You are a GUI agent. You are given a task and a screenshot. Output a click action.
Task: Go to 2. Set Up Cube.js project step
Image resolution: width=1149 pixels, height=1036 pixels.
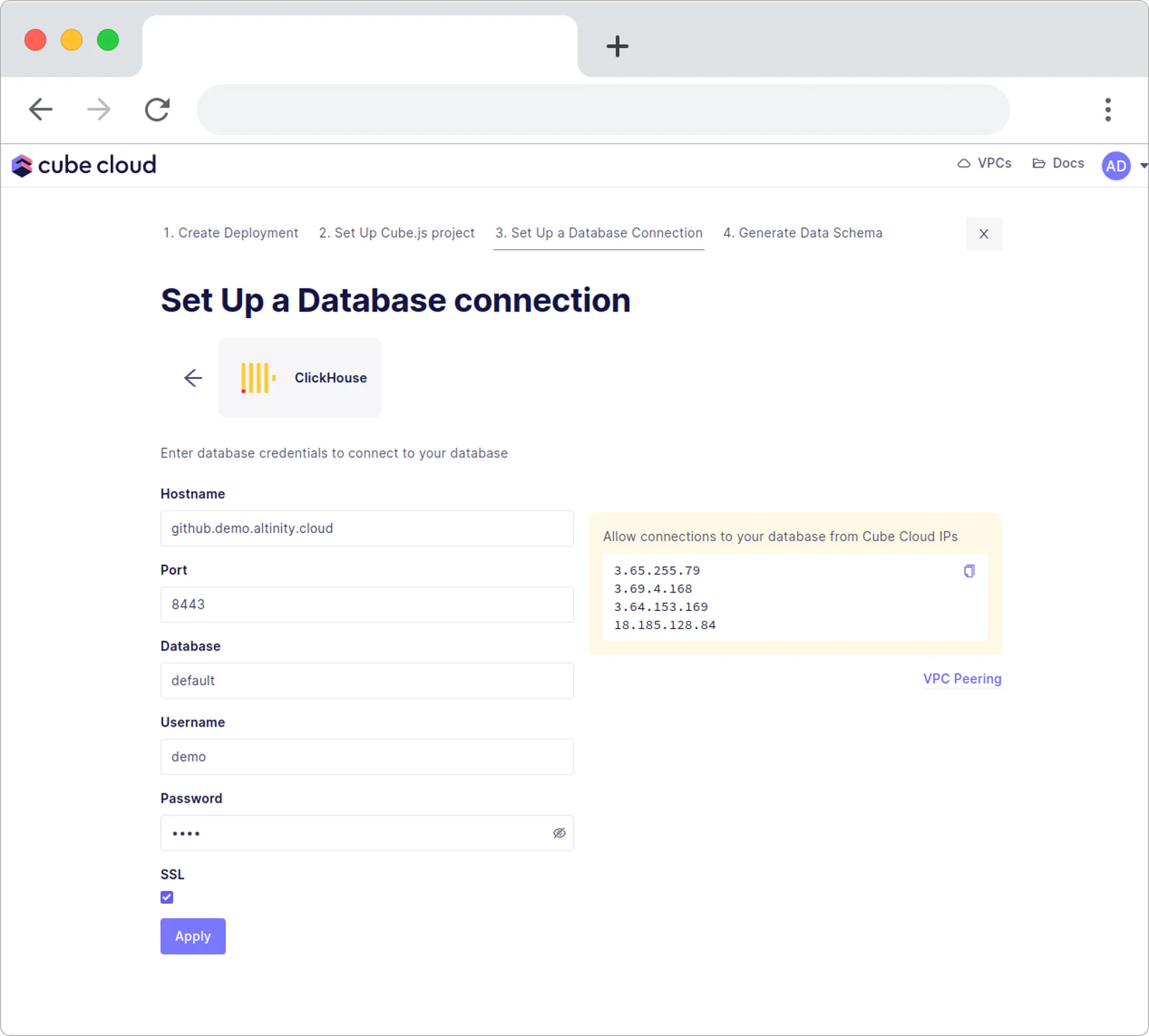click(396, 233)
